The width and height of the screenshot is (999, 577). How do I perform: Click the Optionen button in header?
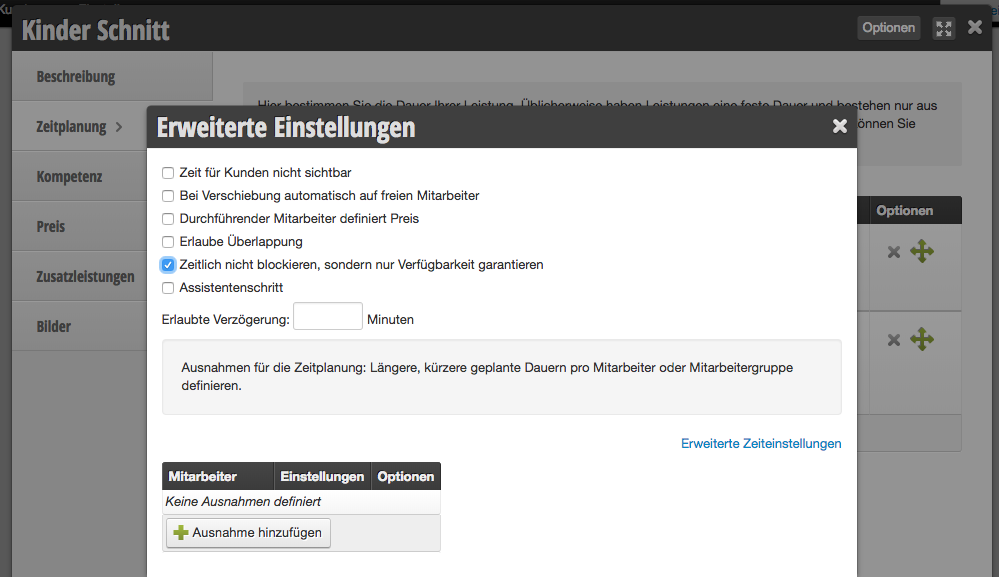[888, 27]
